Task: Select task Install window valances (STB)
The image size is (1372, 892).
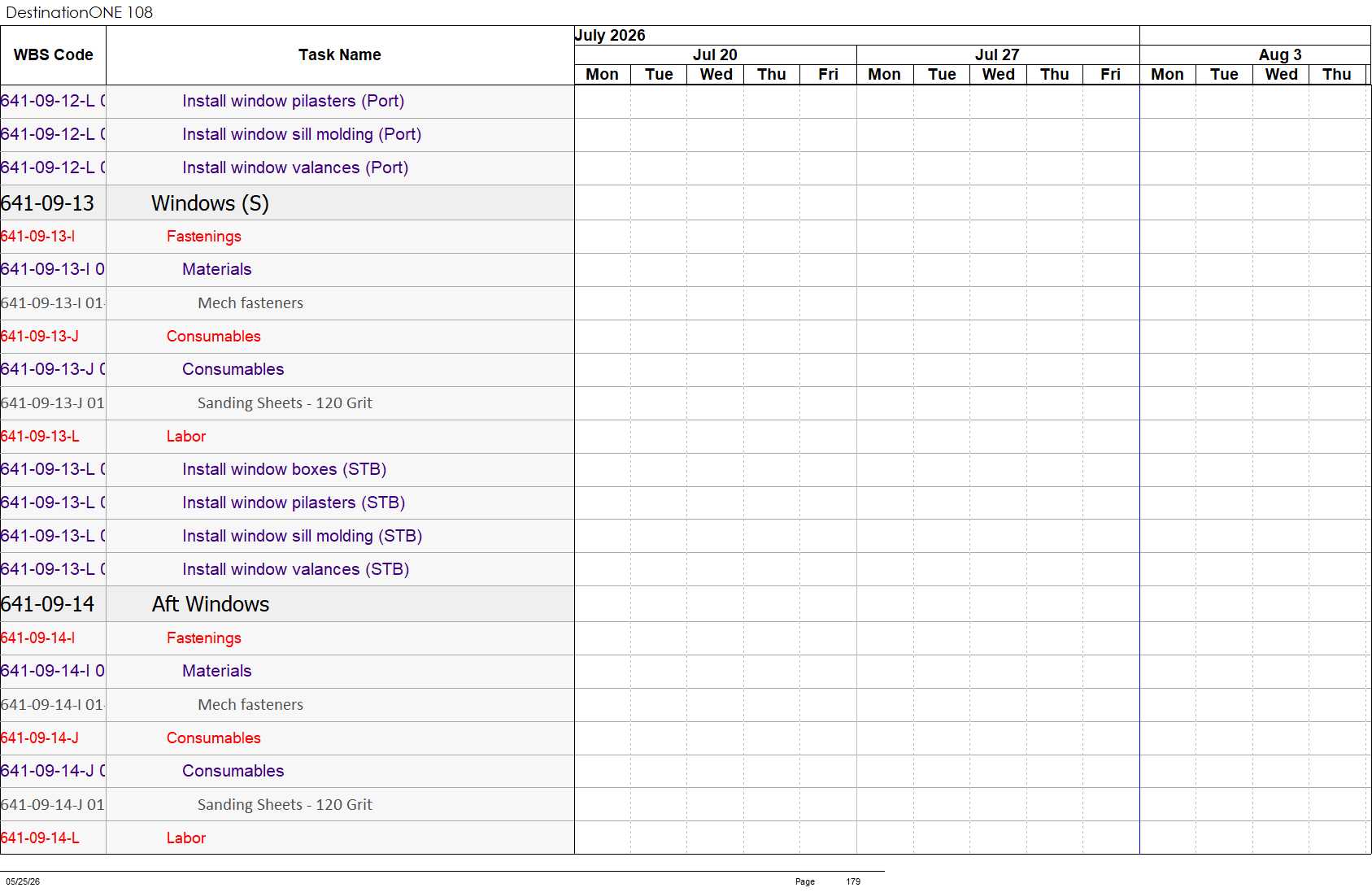Action: pyautogui.click(x=295, y=569)
